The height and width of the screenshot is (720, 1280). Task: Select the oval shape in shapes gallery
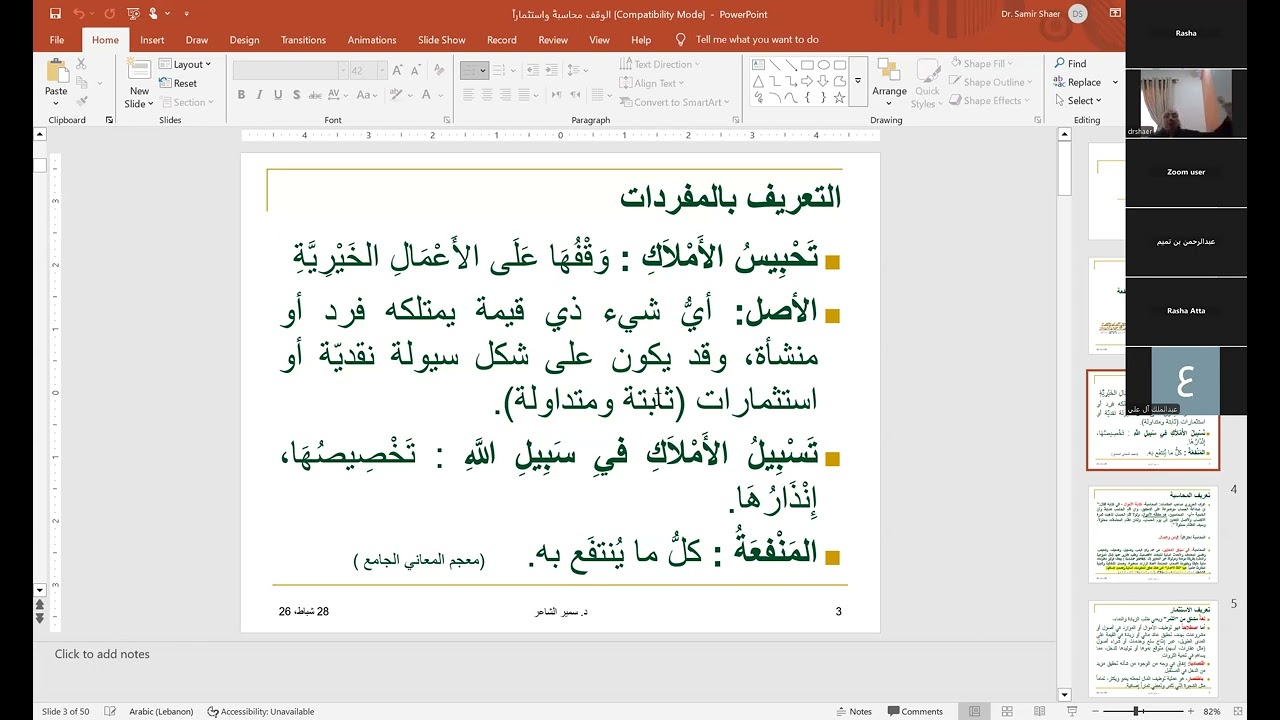pos(823,65)
